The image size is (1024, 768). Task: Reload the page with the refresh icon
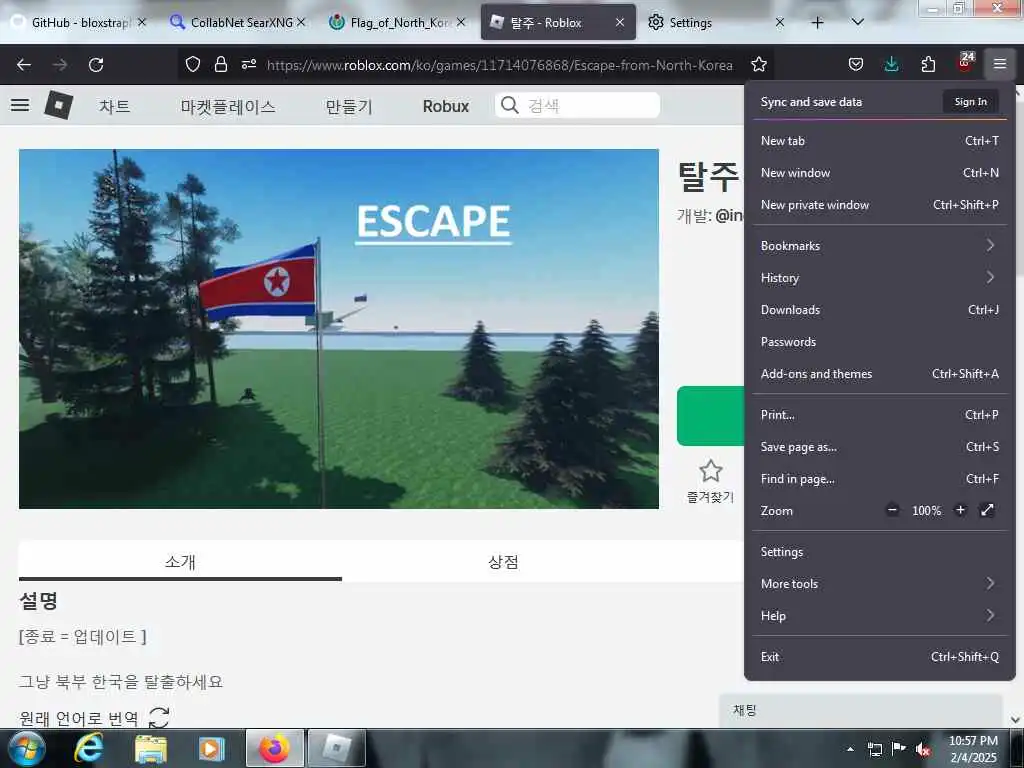pyautogui.click(x=96, y=64)
